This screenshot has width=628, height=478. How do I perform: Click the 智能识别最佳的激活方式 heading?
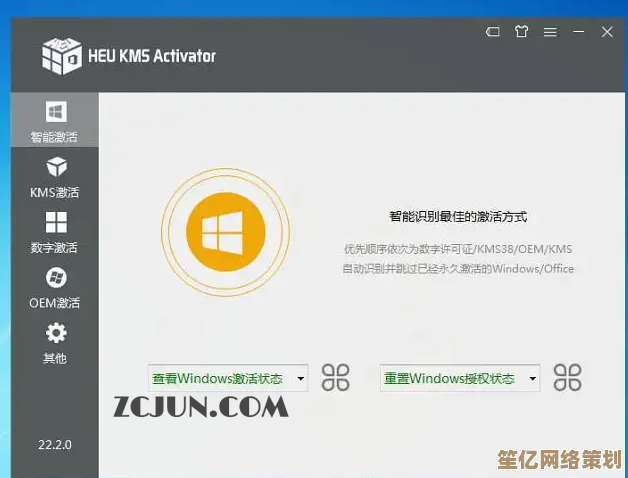coord(457,216)
